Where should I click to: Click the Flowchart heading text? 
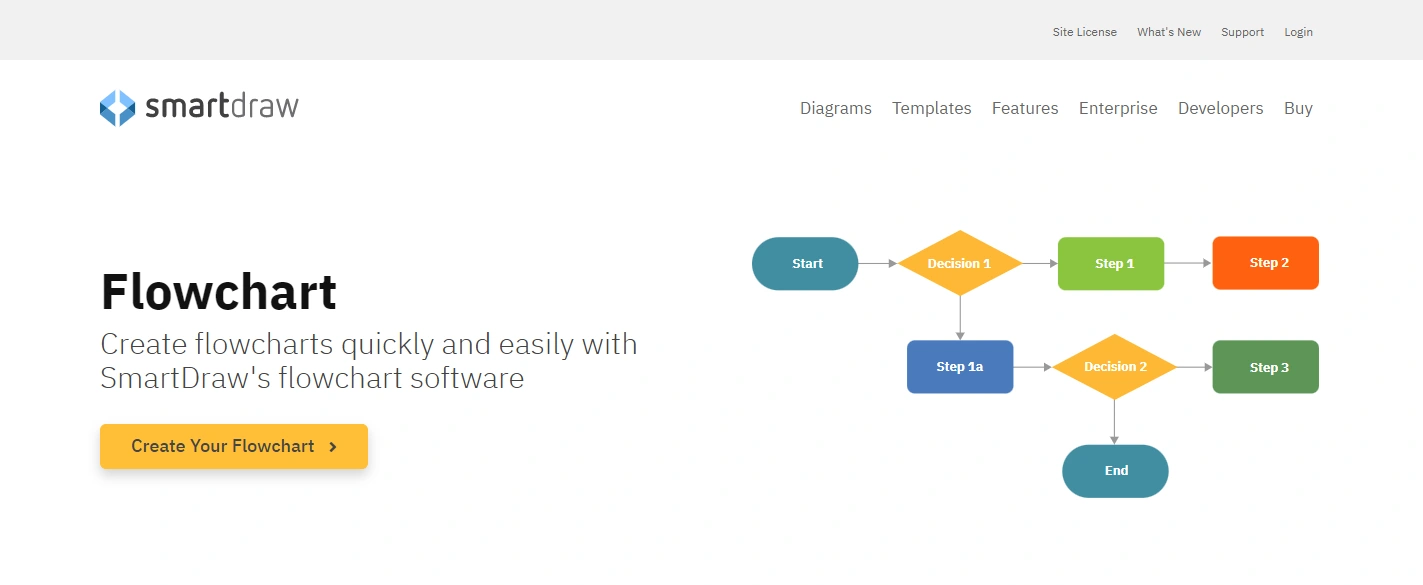[x=219, y=292]
